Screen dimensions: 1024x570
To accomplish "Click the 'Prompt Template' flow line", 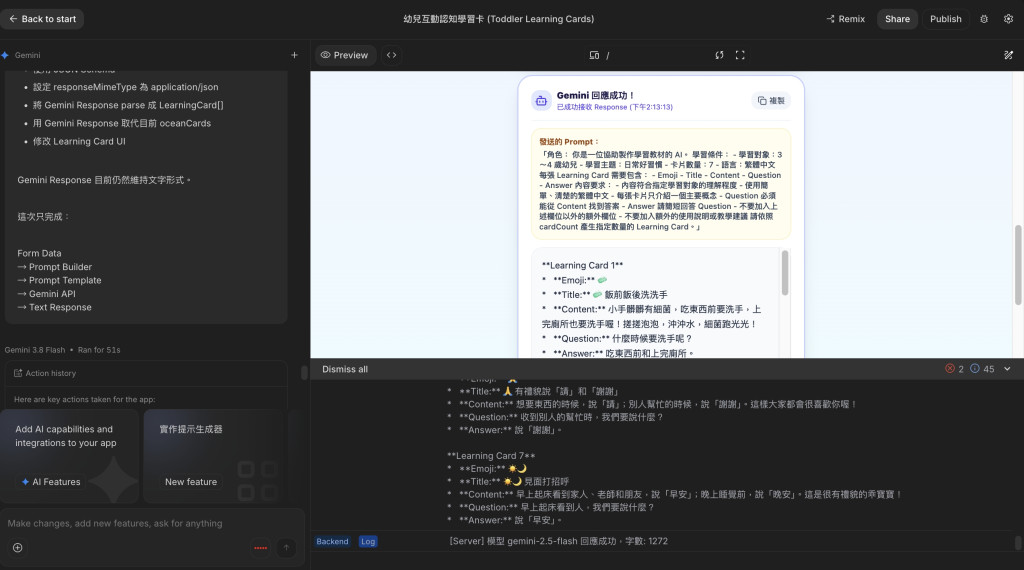I will [x=59, y=280].
